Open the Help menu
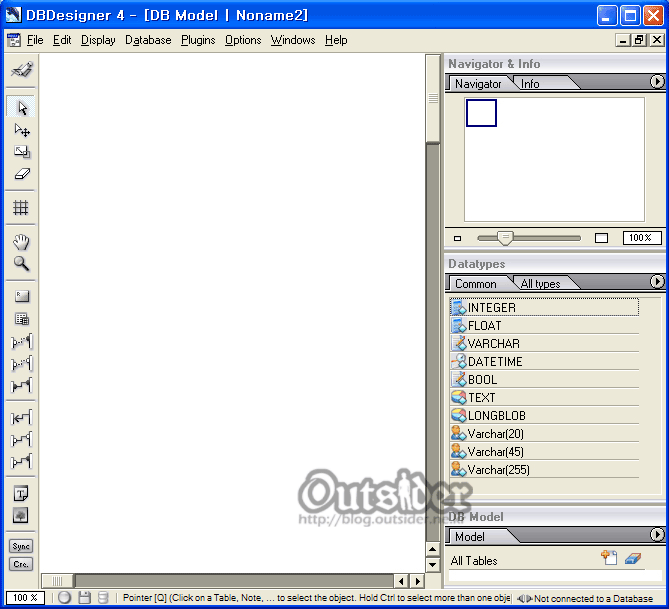 [336, 40]
